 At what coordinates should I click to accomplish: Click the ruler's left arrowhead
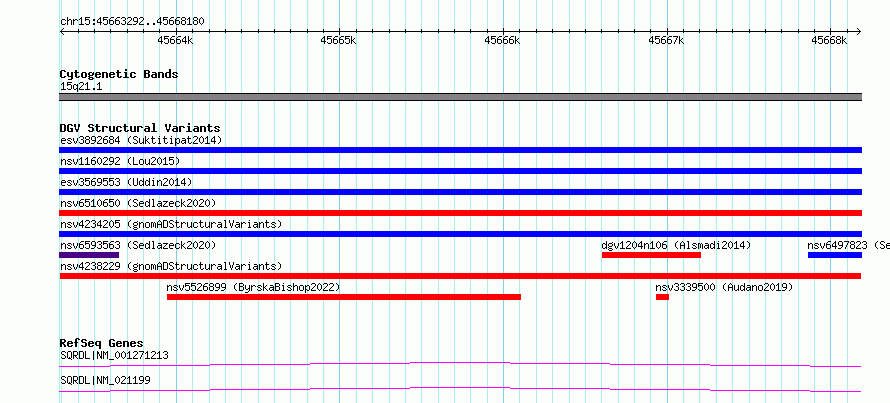62,31
